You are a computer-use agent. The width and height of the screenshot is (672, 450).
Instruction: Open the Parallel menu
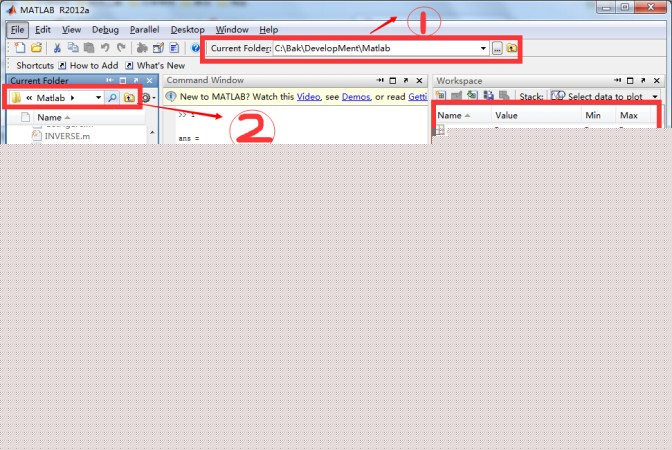coord(144,30)
